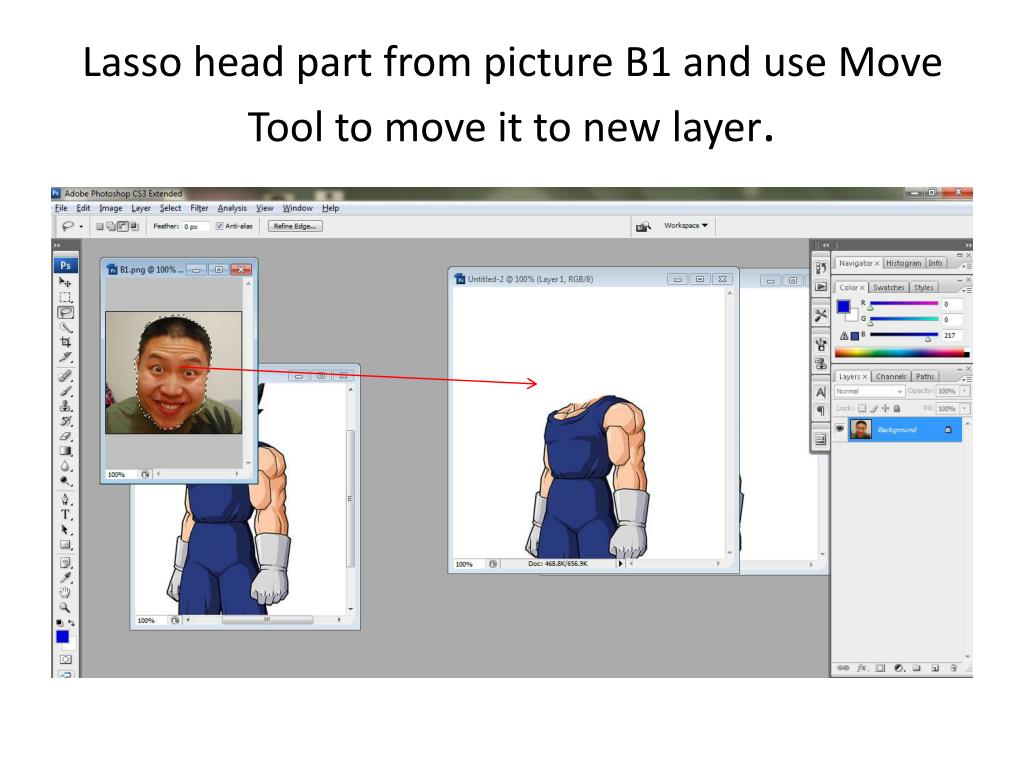
Task: Select the Gradient tool
Action: [65, 451]
